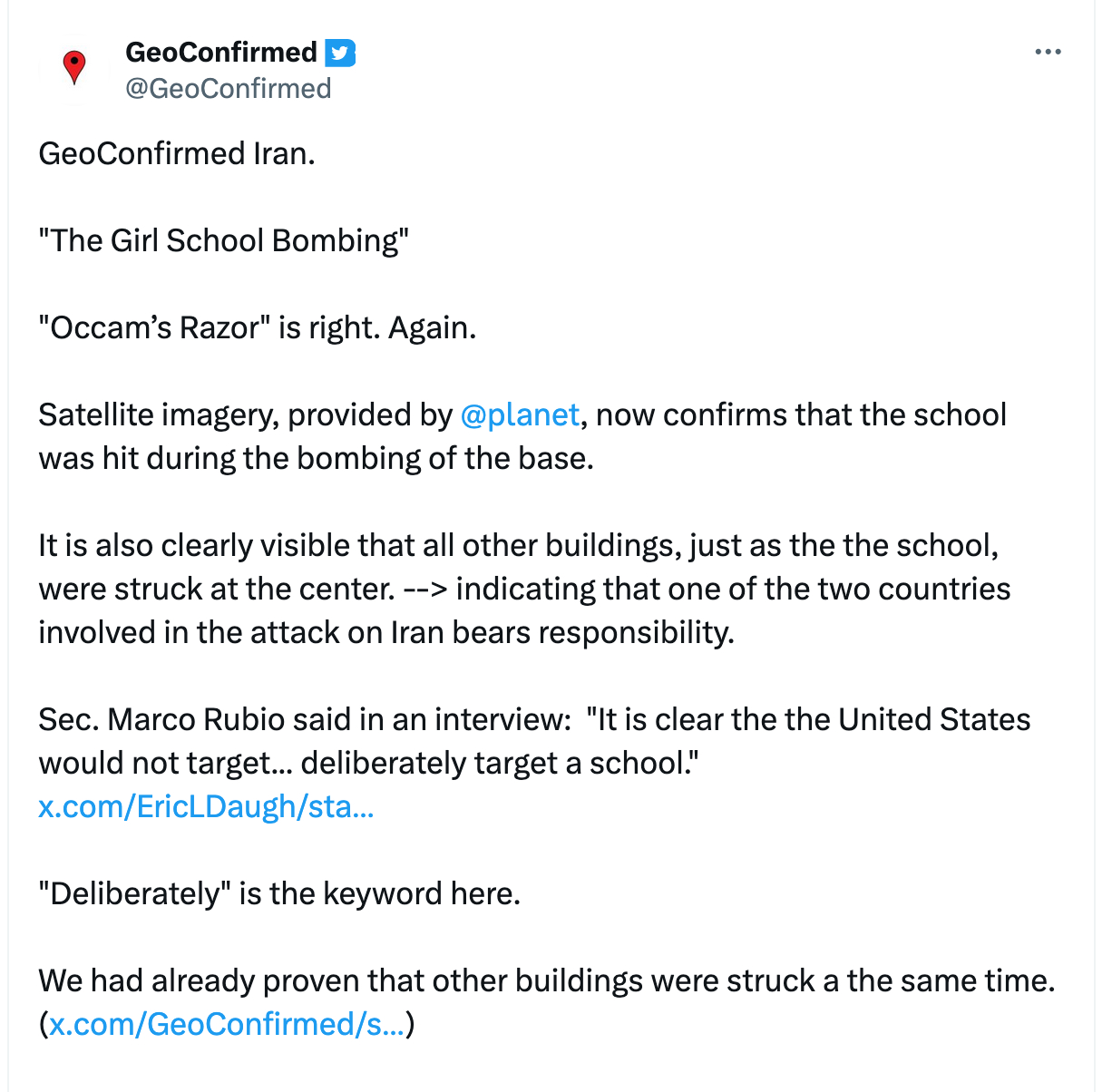Screen dimensions: 1112x1092
Task: Click the "We had already proven" sentence
Action: (x=546, y=980)
